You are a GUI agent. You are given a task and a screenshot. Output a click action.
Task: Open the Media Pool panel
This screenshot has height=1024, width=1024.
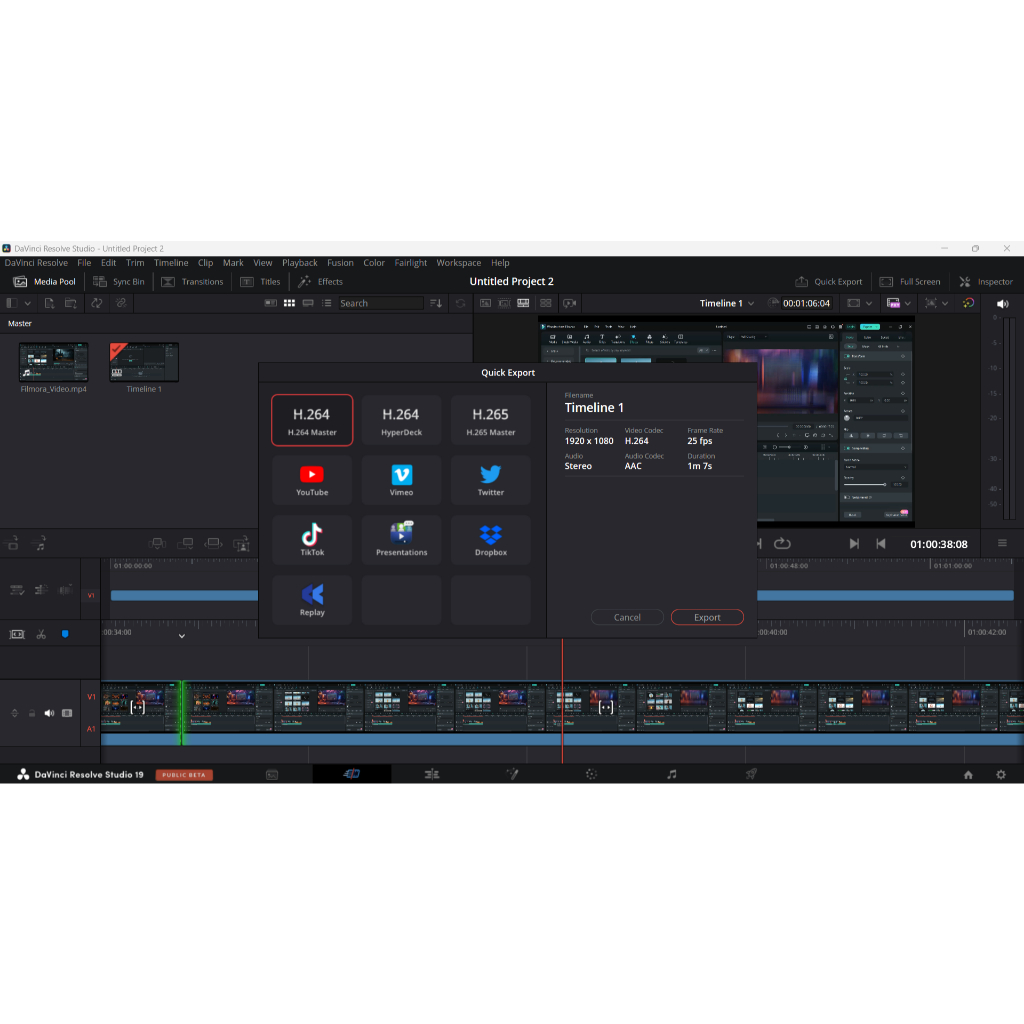pyautogui.click(x=45, y=281)
